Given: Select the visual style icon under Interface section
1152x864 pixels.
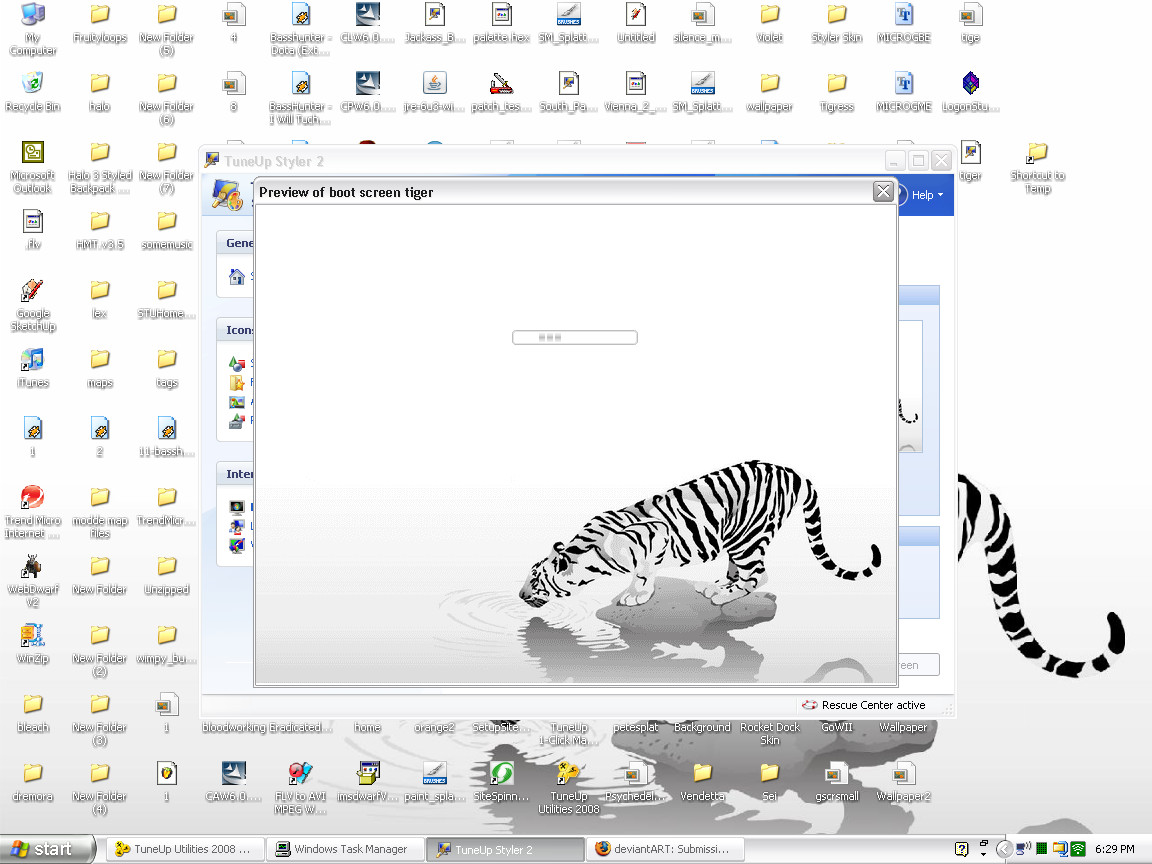Looking at the screenshot, I should point(237,547).
